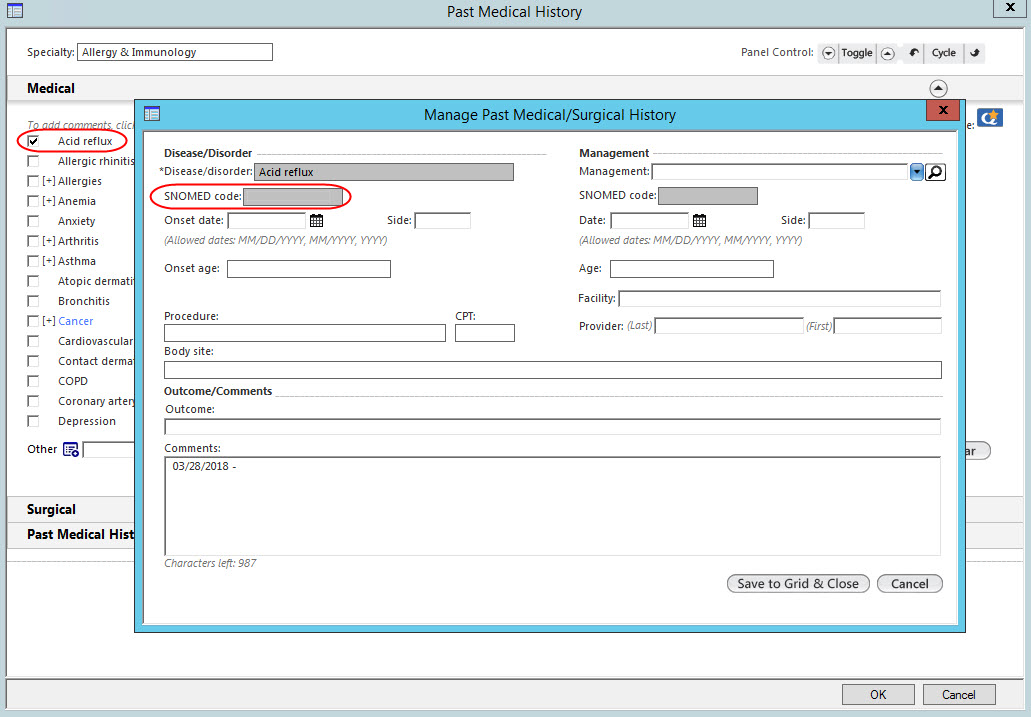
Task: Expand Arthritis [+] item
Action: (49, 241)
